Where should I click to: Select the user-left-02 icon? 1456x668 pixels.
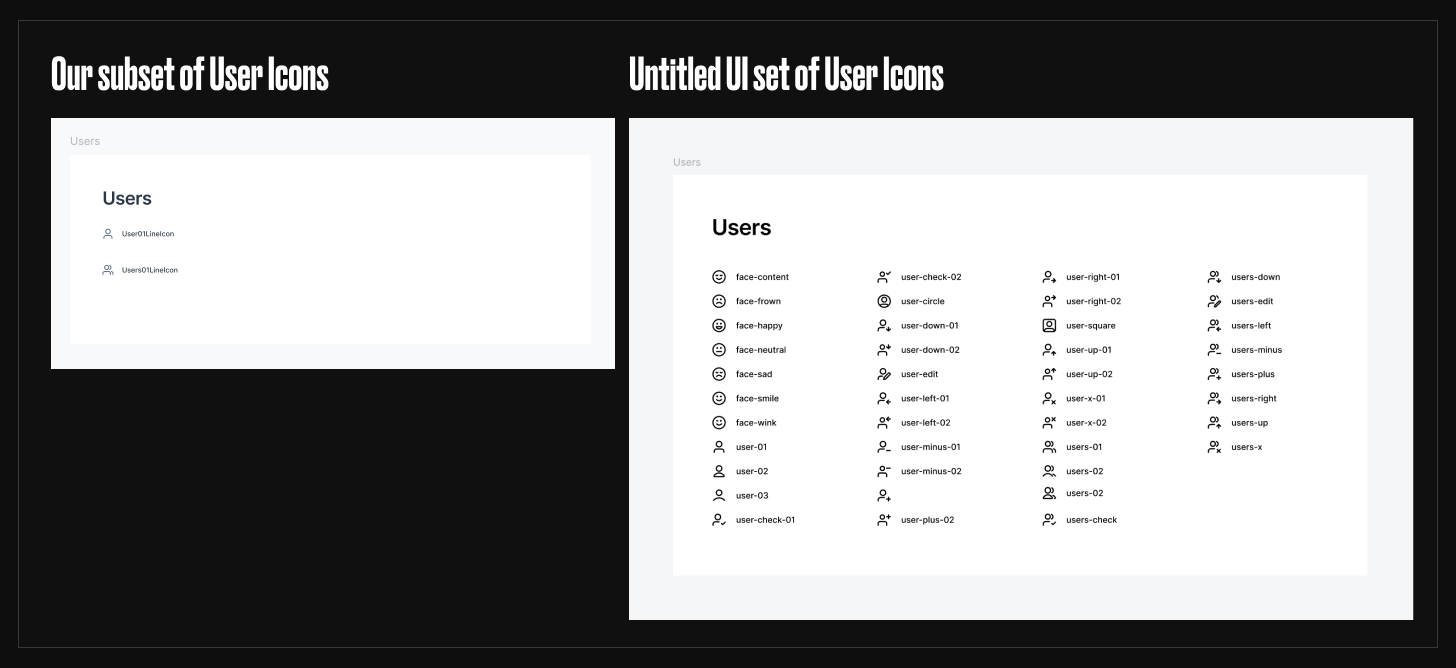click(884, 423)
